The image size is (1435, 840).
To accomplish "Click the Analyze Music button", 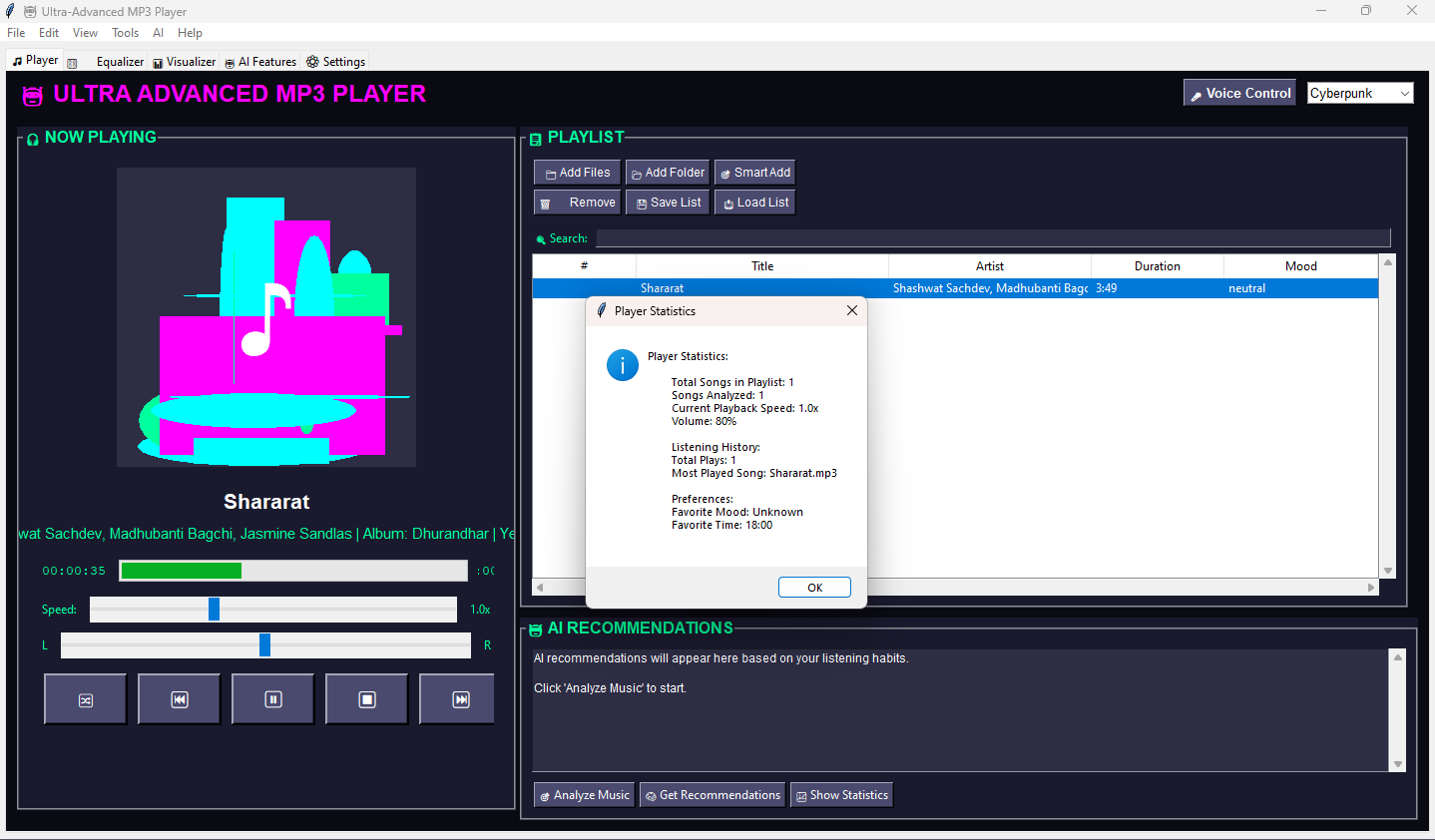I will click(x=585, y=795).
